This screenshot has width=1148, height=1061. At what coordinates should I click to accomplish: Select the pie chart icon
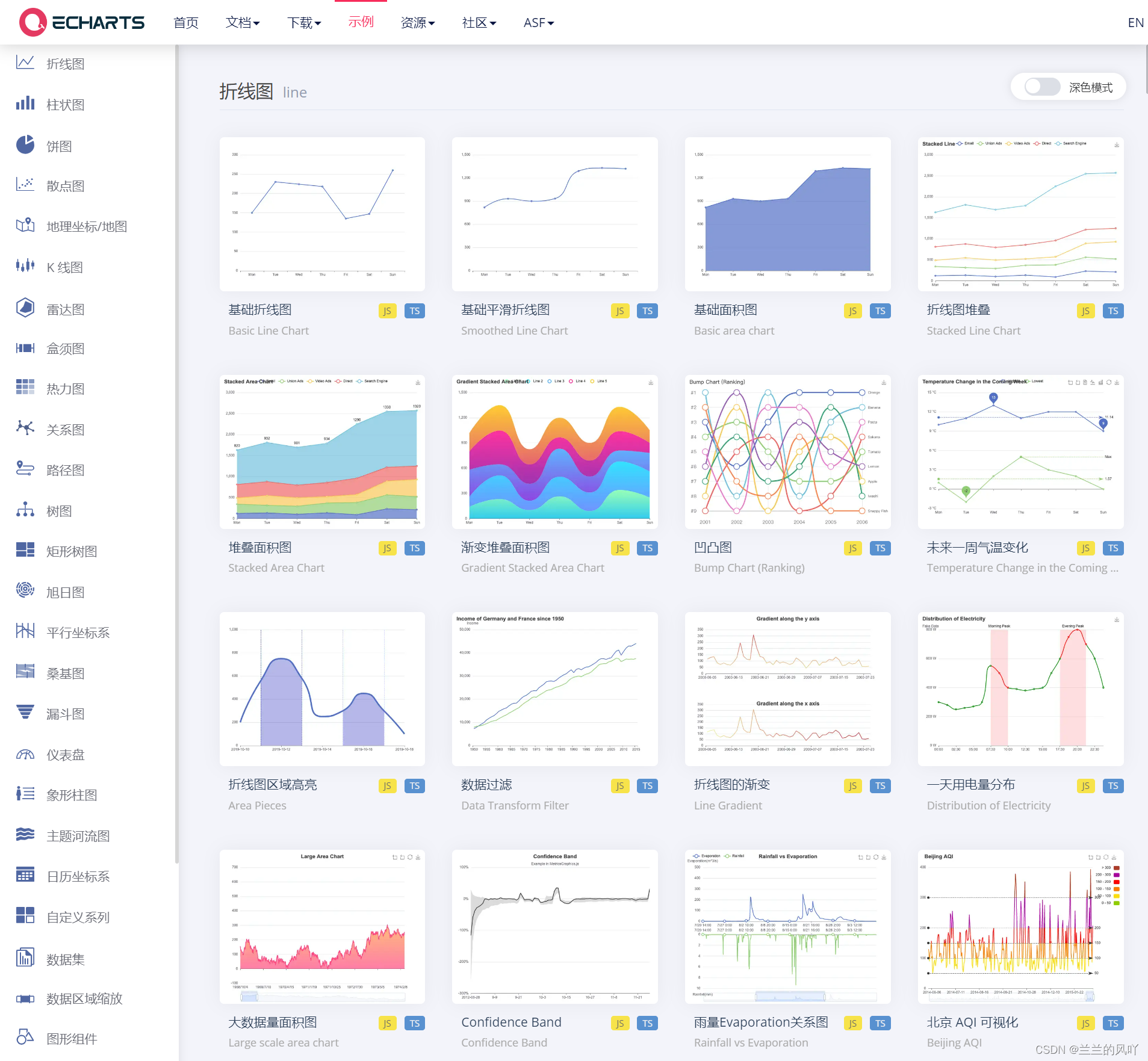pos(25,145)
